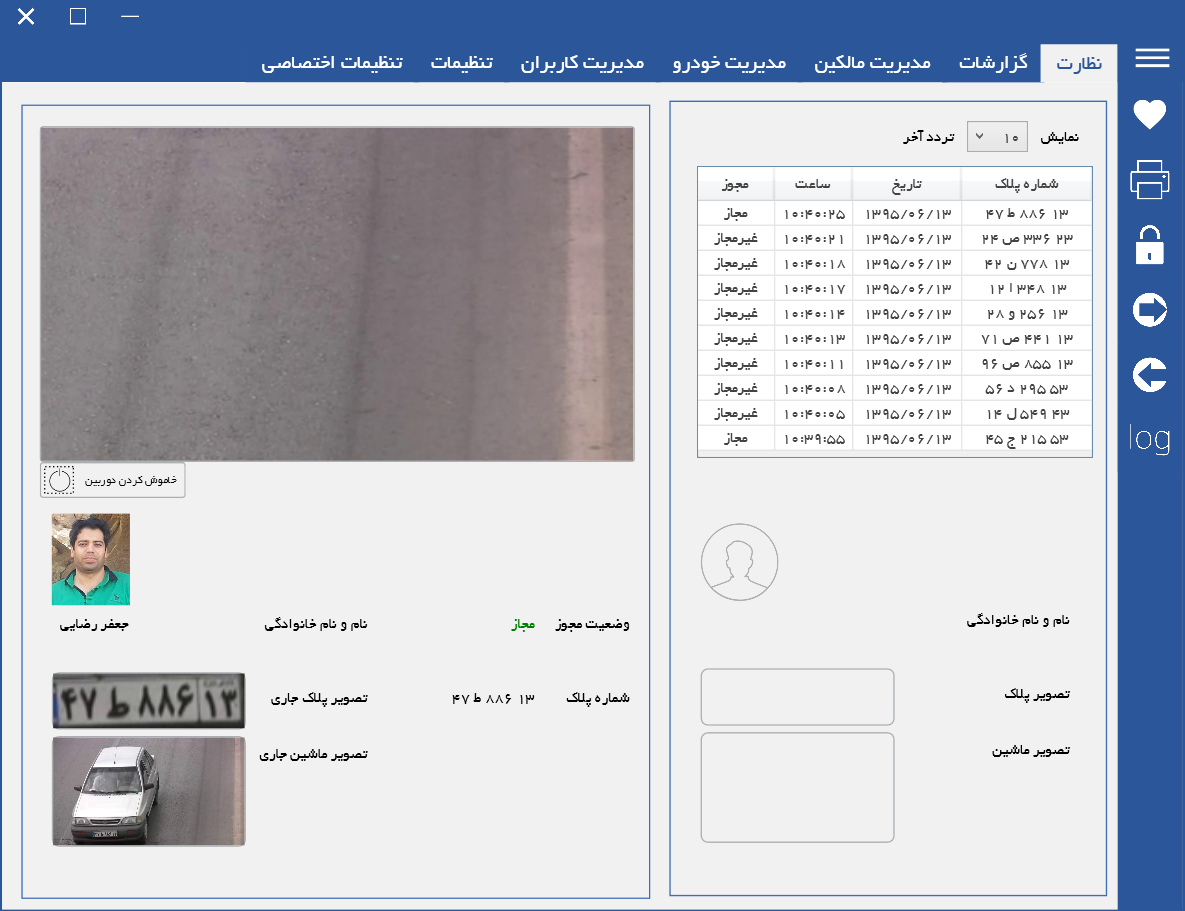The image size is (1185, 911).
Task: Switch to the گزارشات tab
Action: coord(993,63)
